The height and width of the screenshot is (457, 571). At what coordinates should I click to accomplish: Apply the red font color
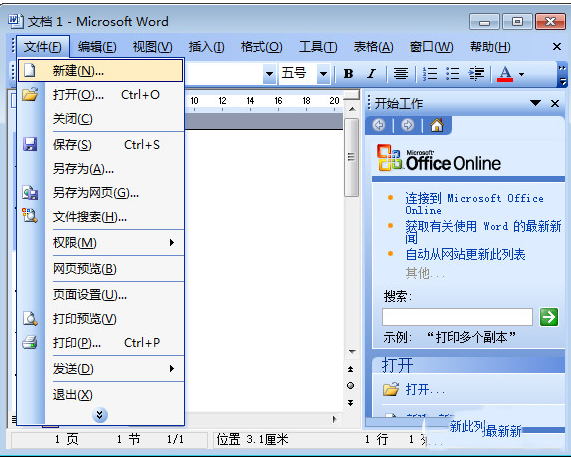coord(505,74)
